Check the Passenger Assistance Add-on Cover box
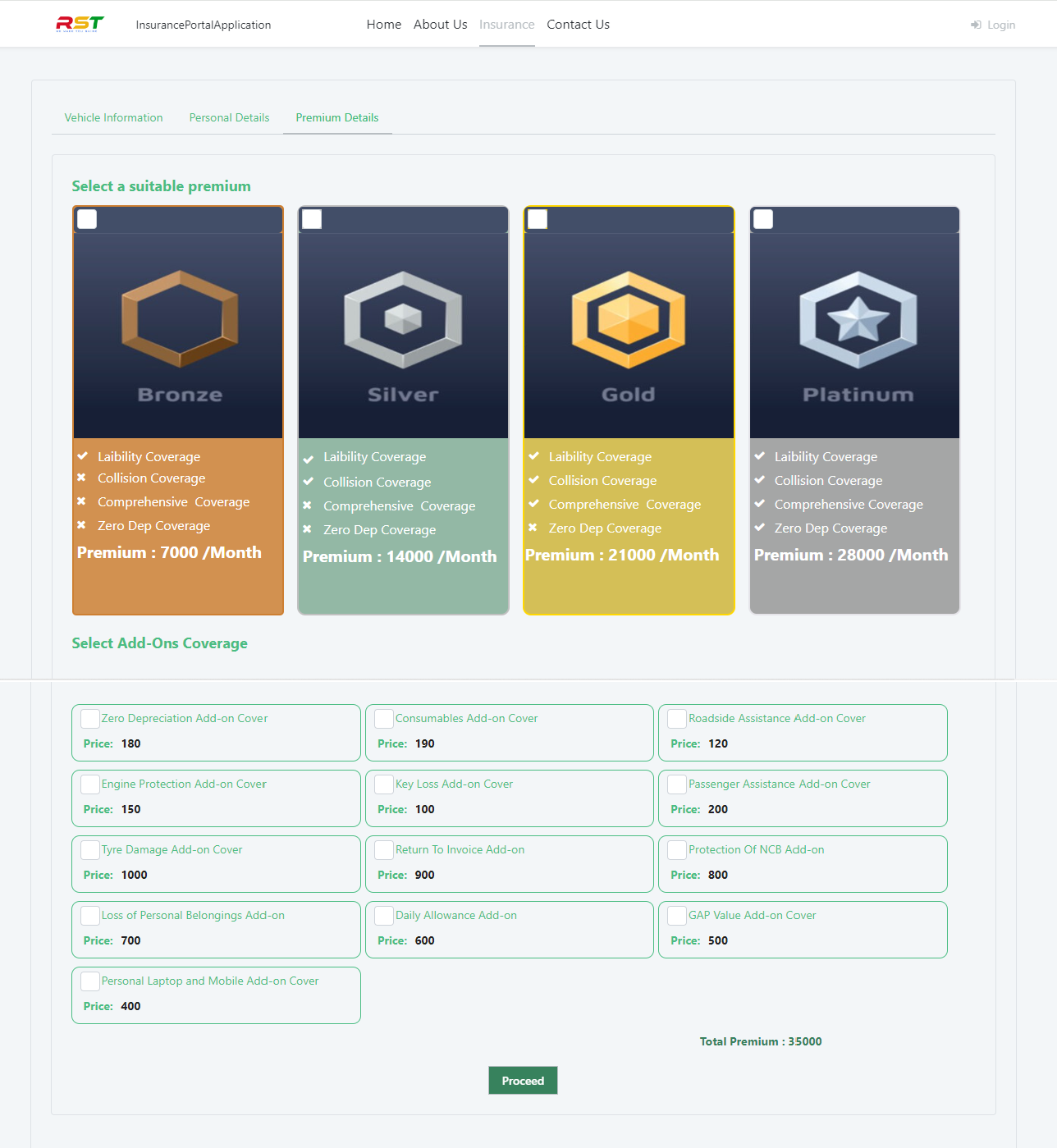Screen dimensions: 1057x1148 (x=677, y=784)
